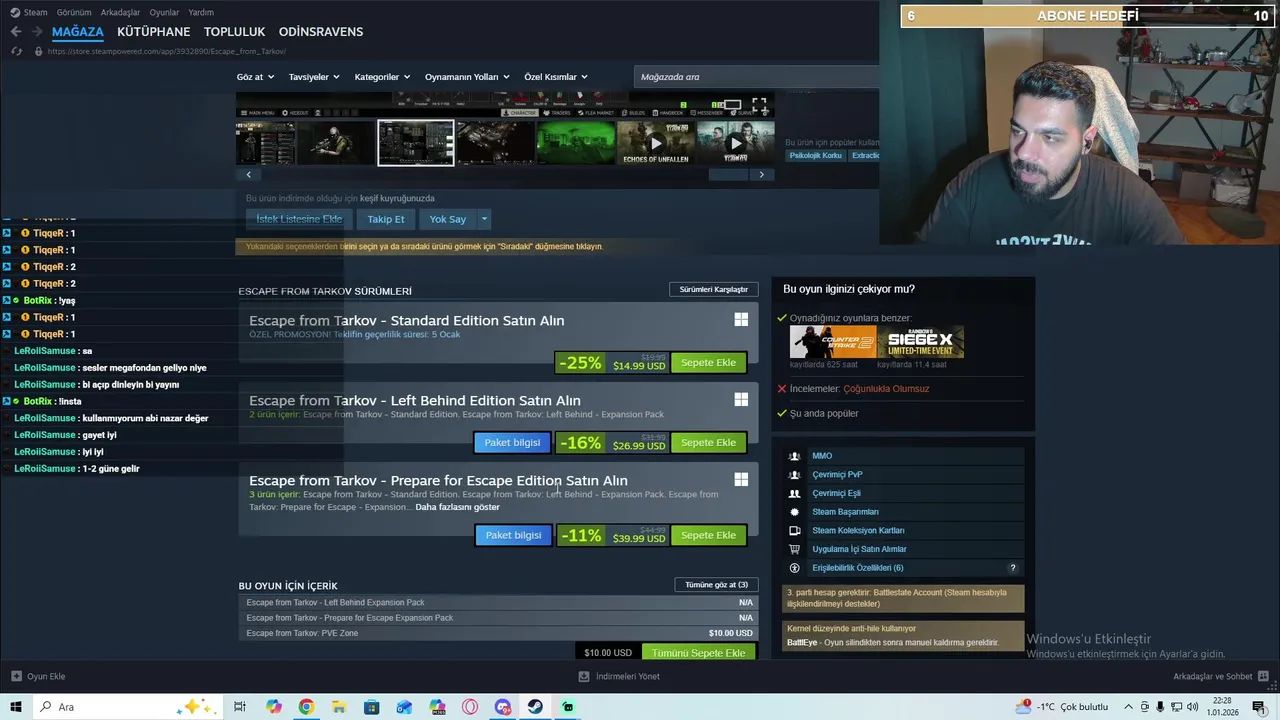Click the Çevrimiçi Eşli people icon
This screenshot has height=720, width=1280.
coord(795,493)
